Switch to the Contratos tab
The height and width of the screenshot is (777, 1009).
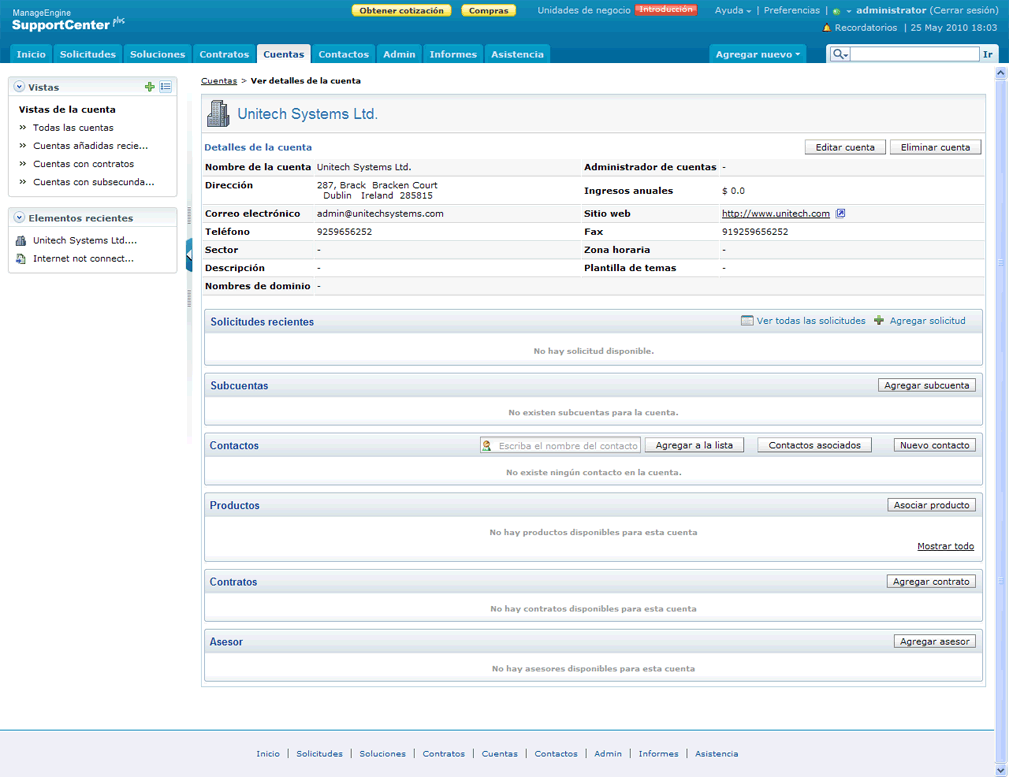tap(224, 54)
